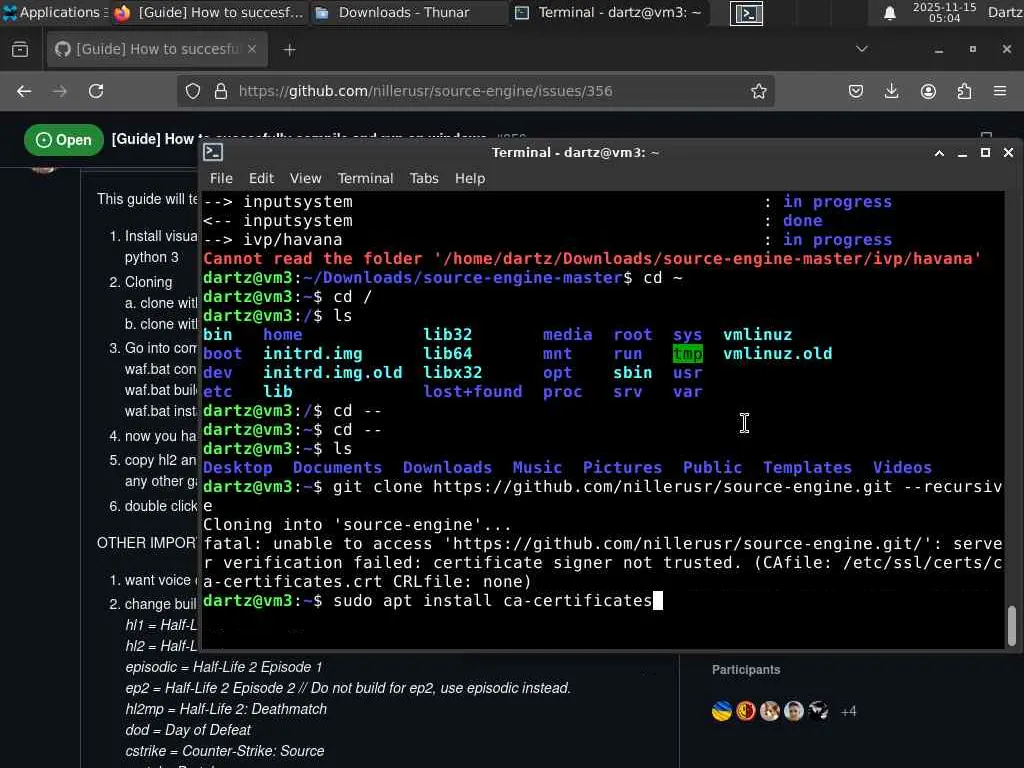Click the terminal window title icon
Image resolution: width=1024 pixels, height=768 pixels.
pos(213,152)
